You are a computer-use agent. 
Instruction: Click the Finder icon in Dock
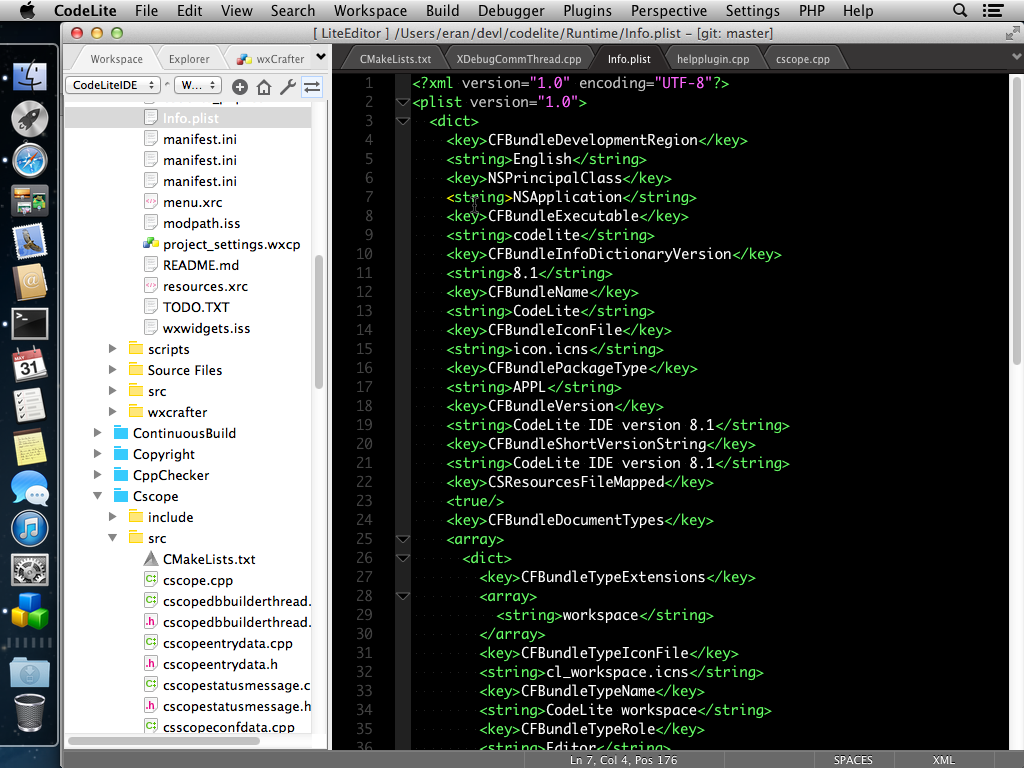click(x=30, y=77)
